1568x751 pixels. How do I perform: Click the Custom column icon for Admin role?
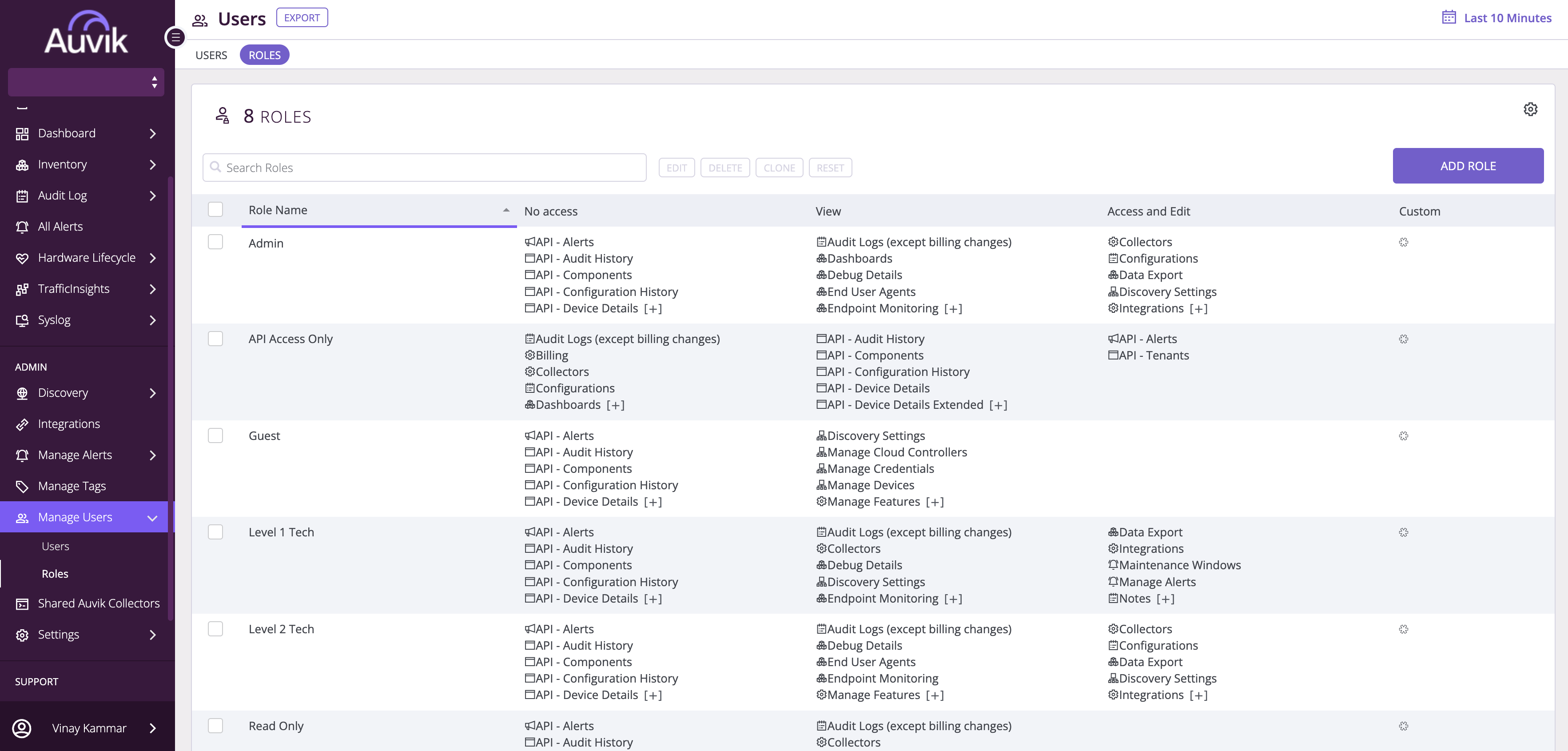1404,243
